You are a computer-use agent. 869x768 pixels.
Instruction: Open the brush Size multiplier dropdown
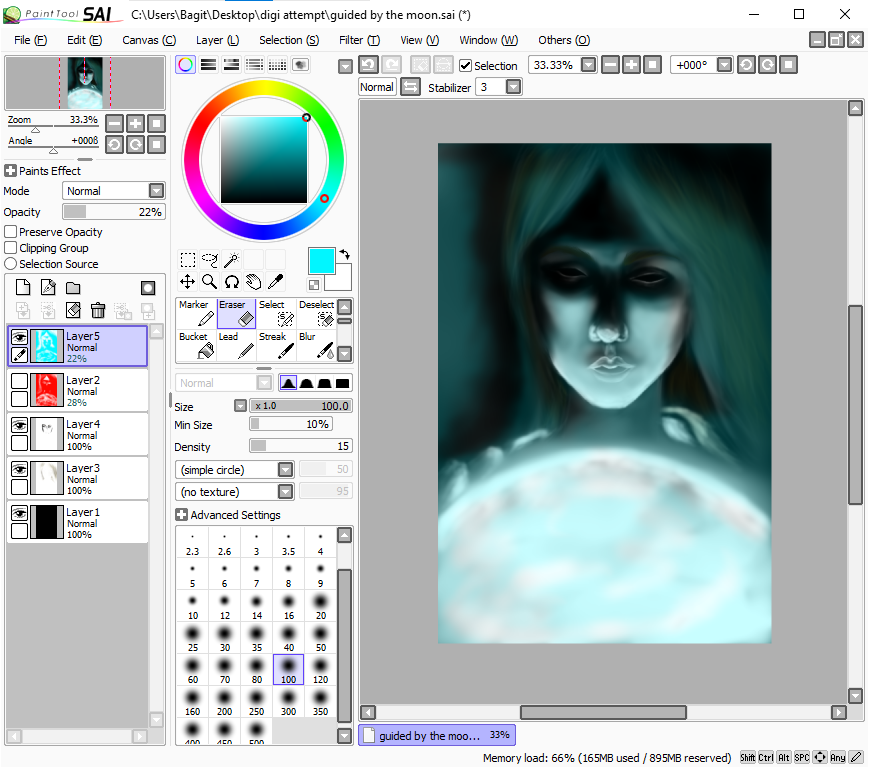[240, 406]
